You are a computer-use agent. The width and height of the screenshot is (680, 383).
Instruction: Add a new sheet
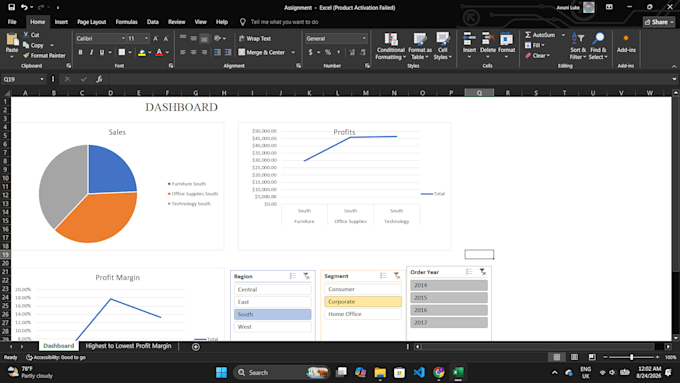196,347
